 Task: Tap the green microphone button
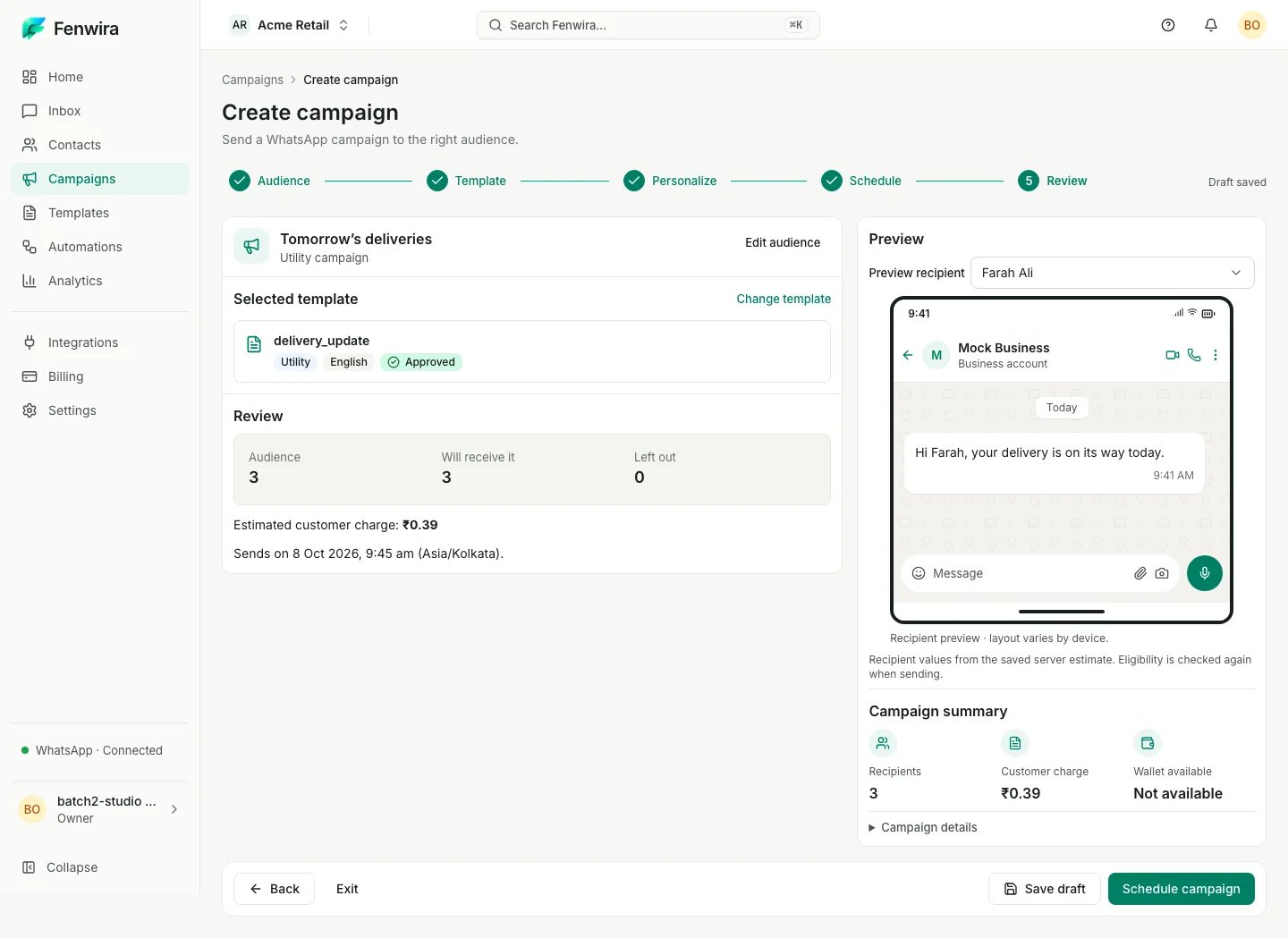click(x=1205, y=573)
